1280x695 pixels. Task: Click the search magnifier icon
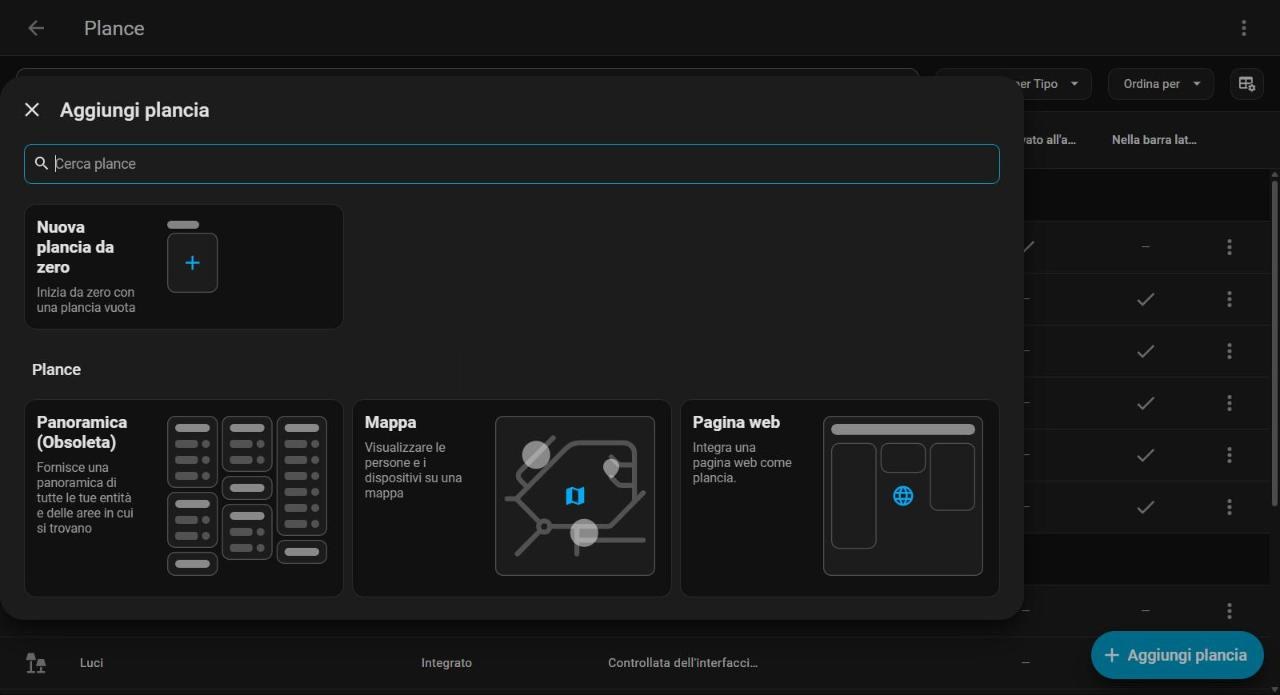(41, 163)
